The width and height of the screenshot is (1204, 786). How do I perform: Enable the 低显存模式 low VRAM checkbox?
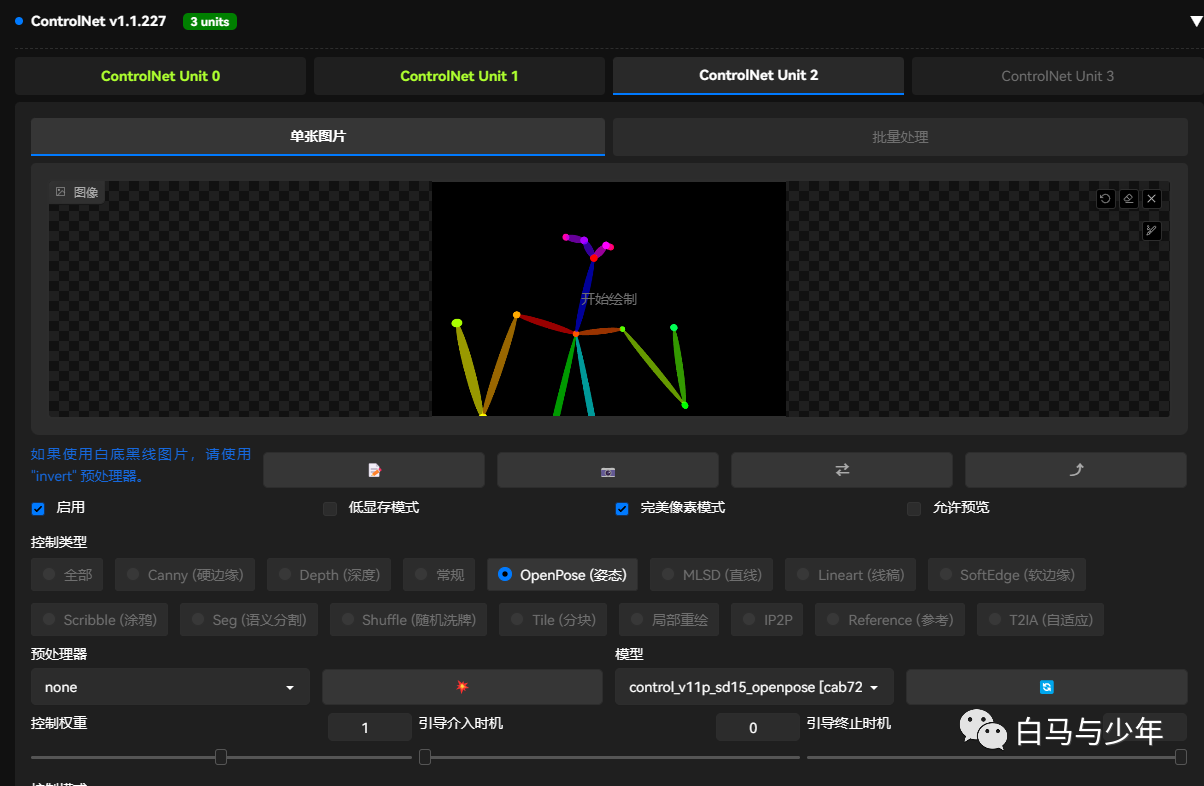(330, 509)
